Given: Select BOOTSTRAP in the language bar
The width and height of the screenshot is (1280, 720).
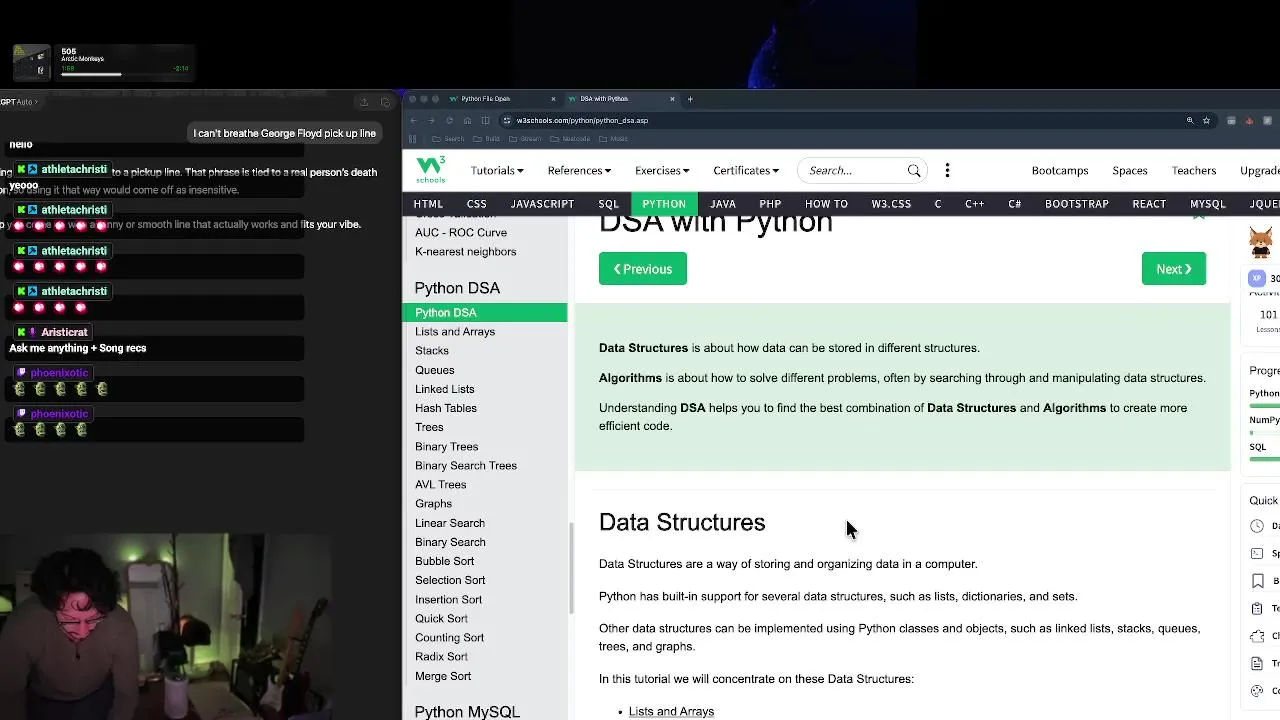Looking at the screenshot, I should 1077,204.
